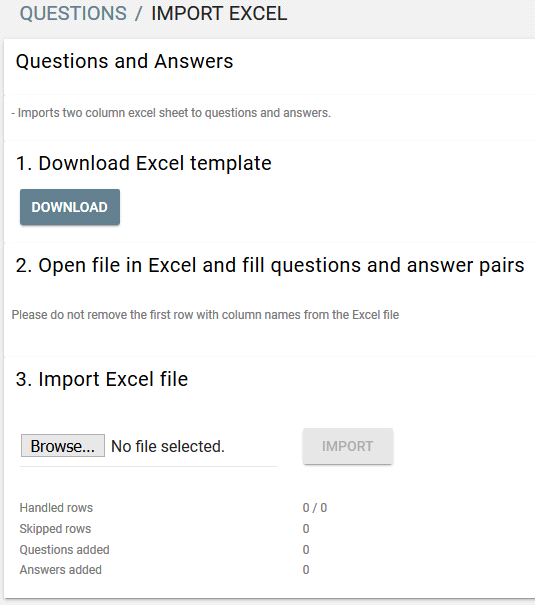
Task: Click the 'Please do not remove' note
Action: tap(205, 315)
